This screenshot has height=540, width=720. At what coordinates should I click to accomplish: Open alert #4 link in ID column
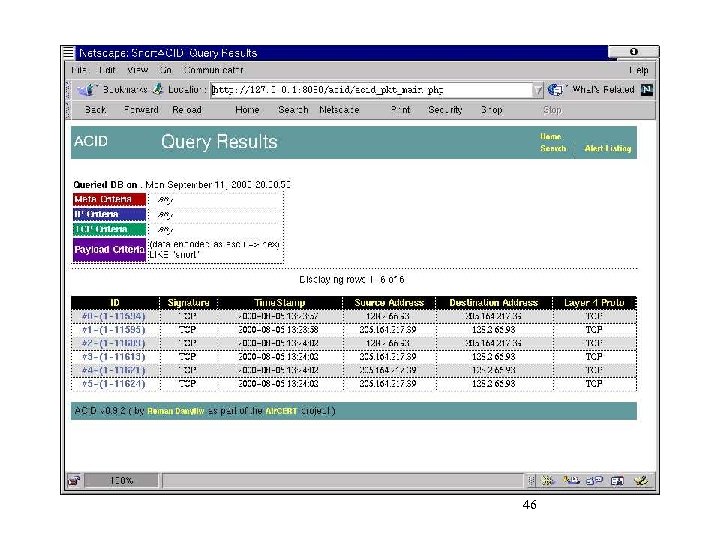point(113,370)
